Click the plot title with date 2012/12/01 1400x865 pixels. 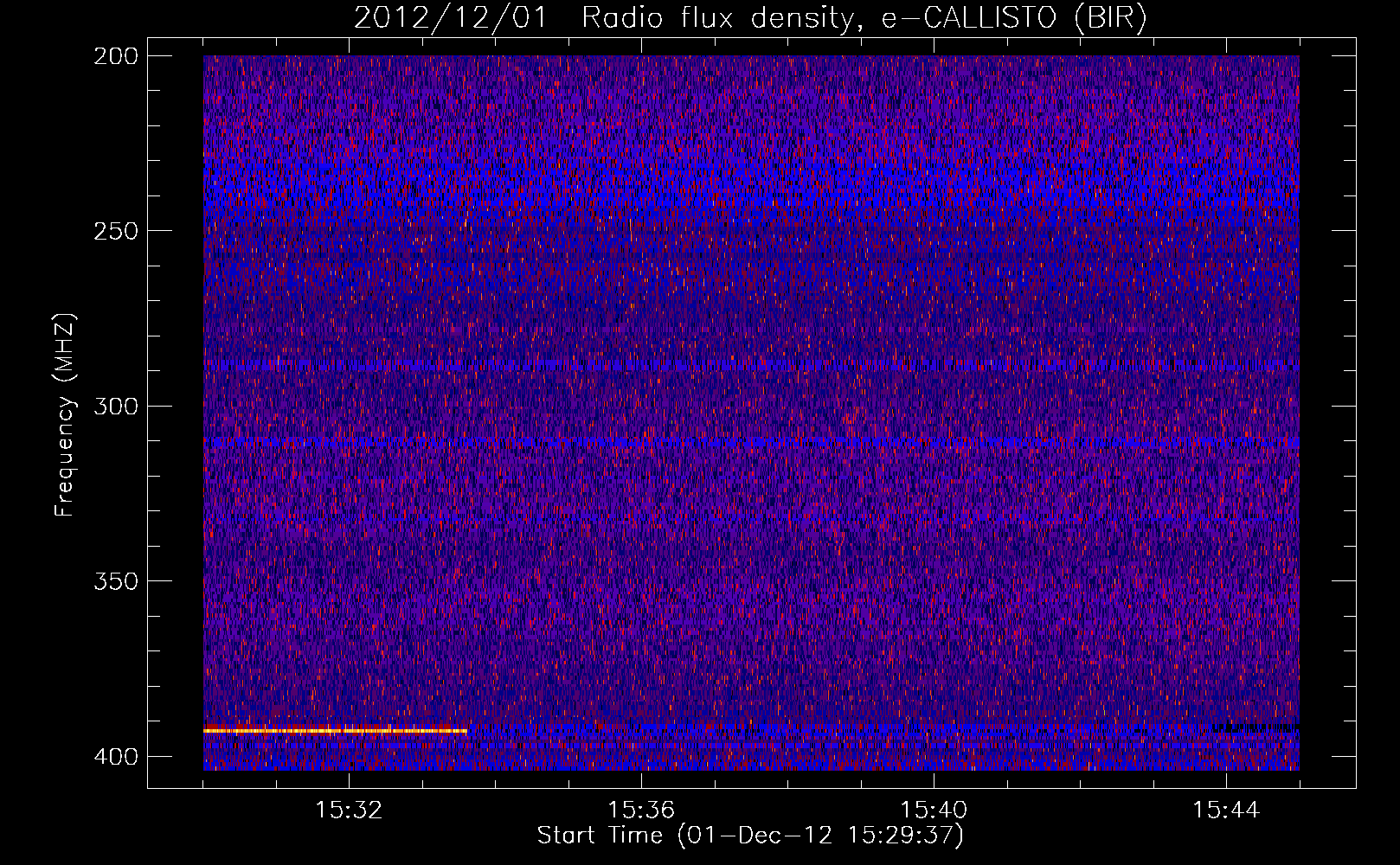click(750, 18)
